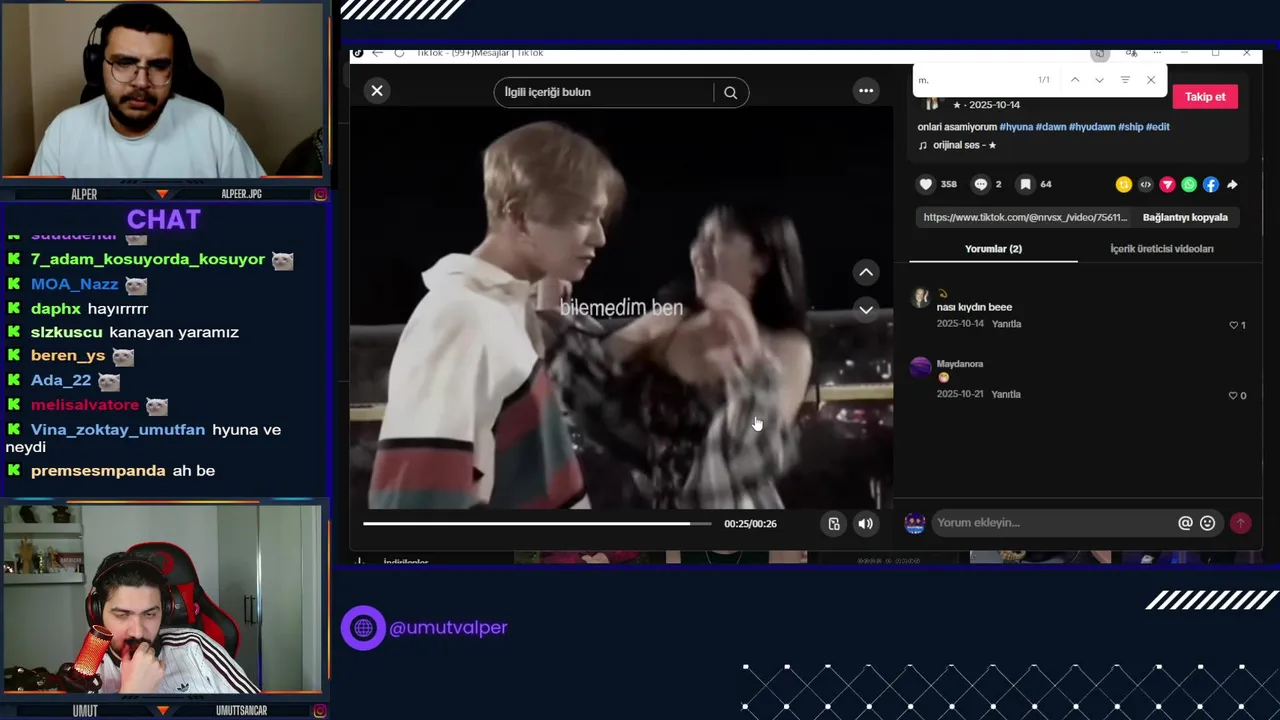
Task: Go to previous video with up chevron
Action: [x=866, y=272]
